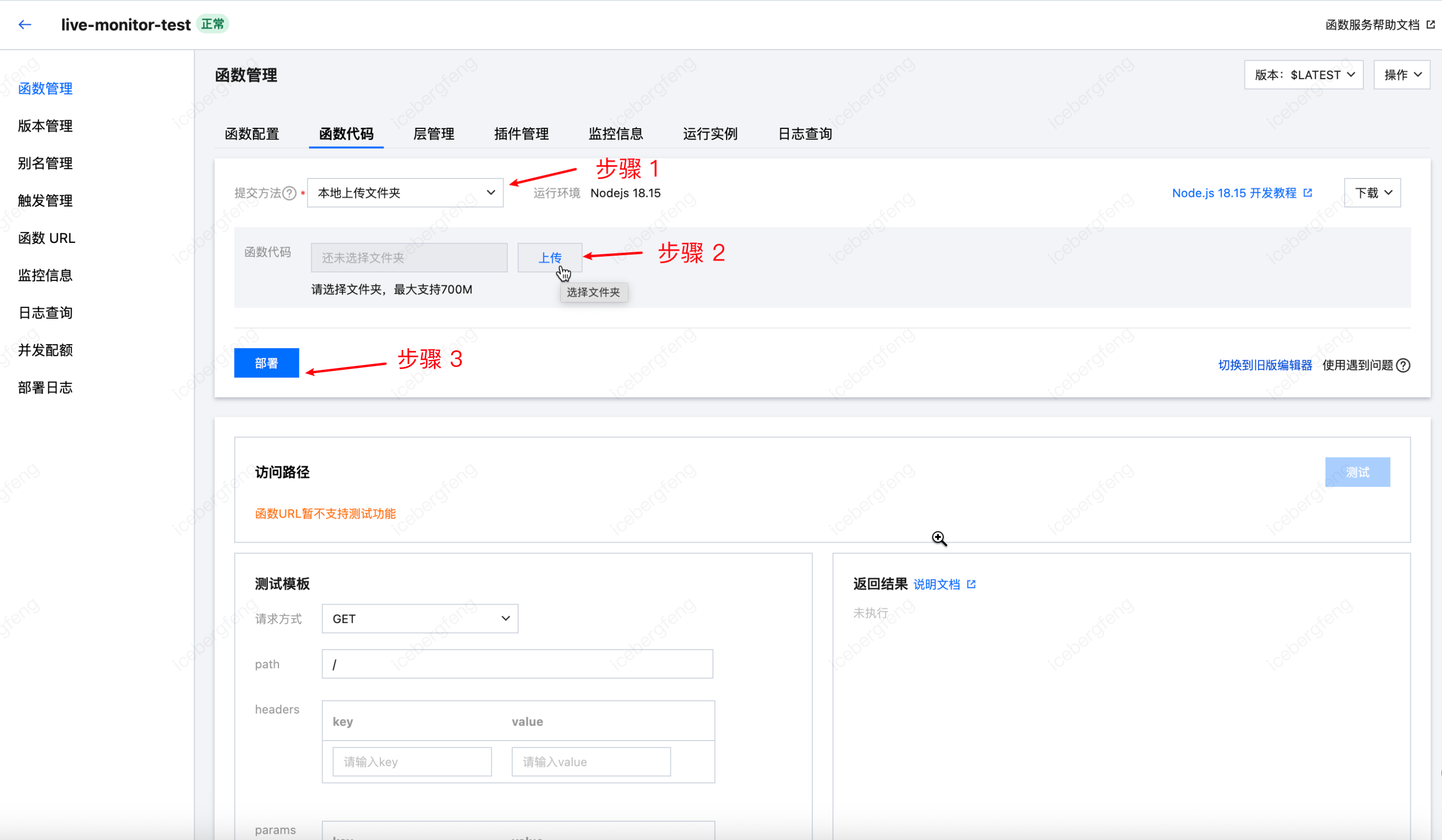Click the 切换到旧版编辑器 link
The image size is (1442, 840).
(1265, 366)
